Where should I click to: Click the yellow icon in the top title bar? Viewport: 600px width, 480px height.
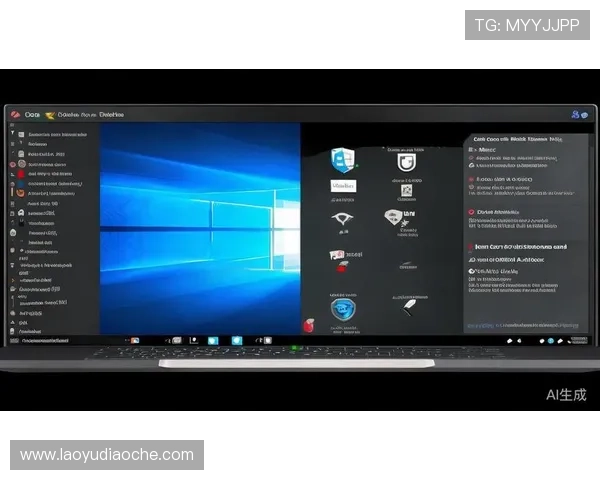[50, 115]
